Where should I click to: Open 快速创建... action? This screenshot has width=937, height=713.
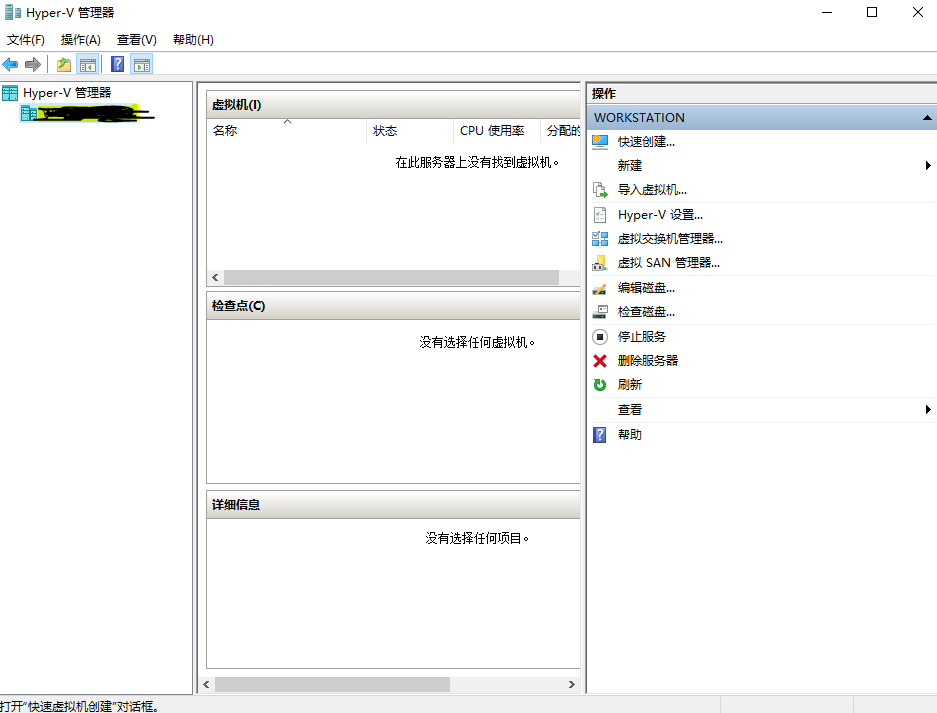click(646, 142)
